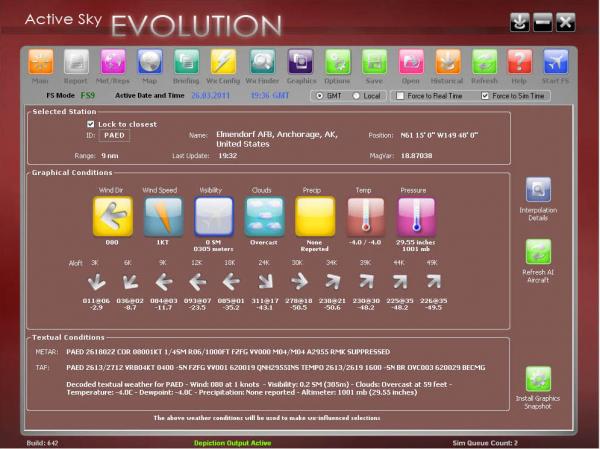
Task: Click the yellow Precip condition tile
Action: (x=315, y=216)
